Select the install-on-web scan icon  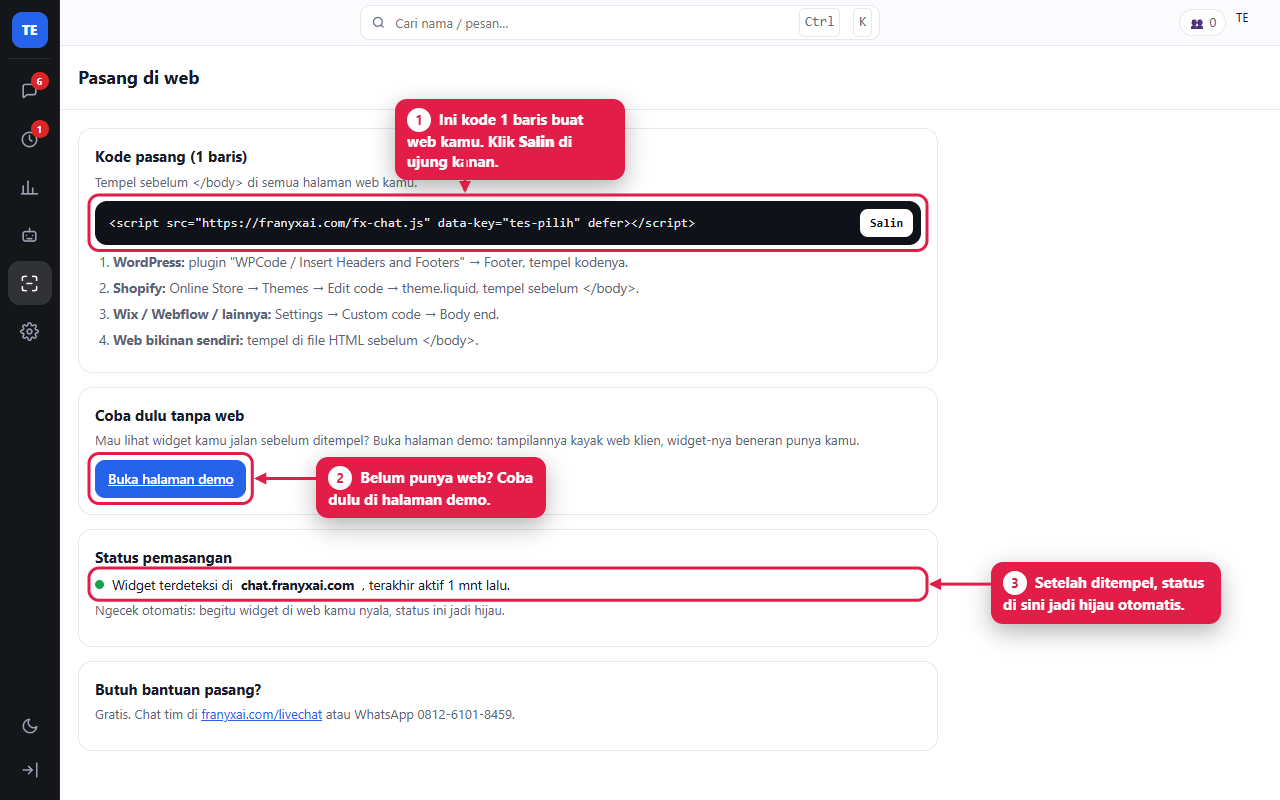point(30,283)
